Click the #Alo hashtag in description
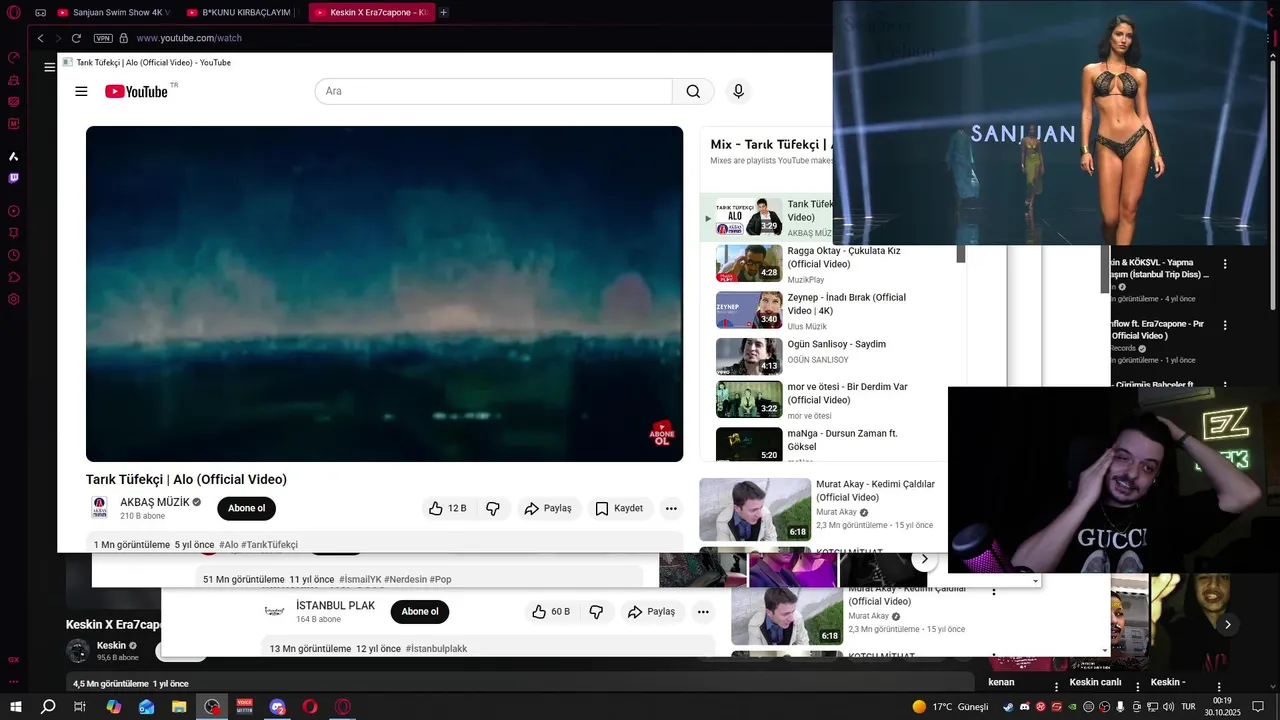 (229, 545)
